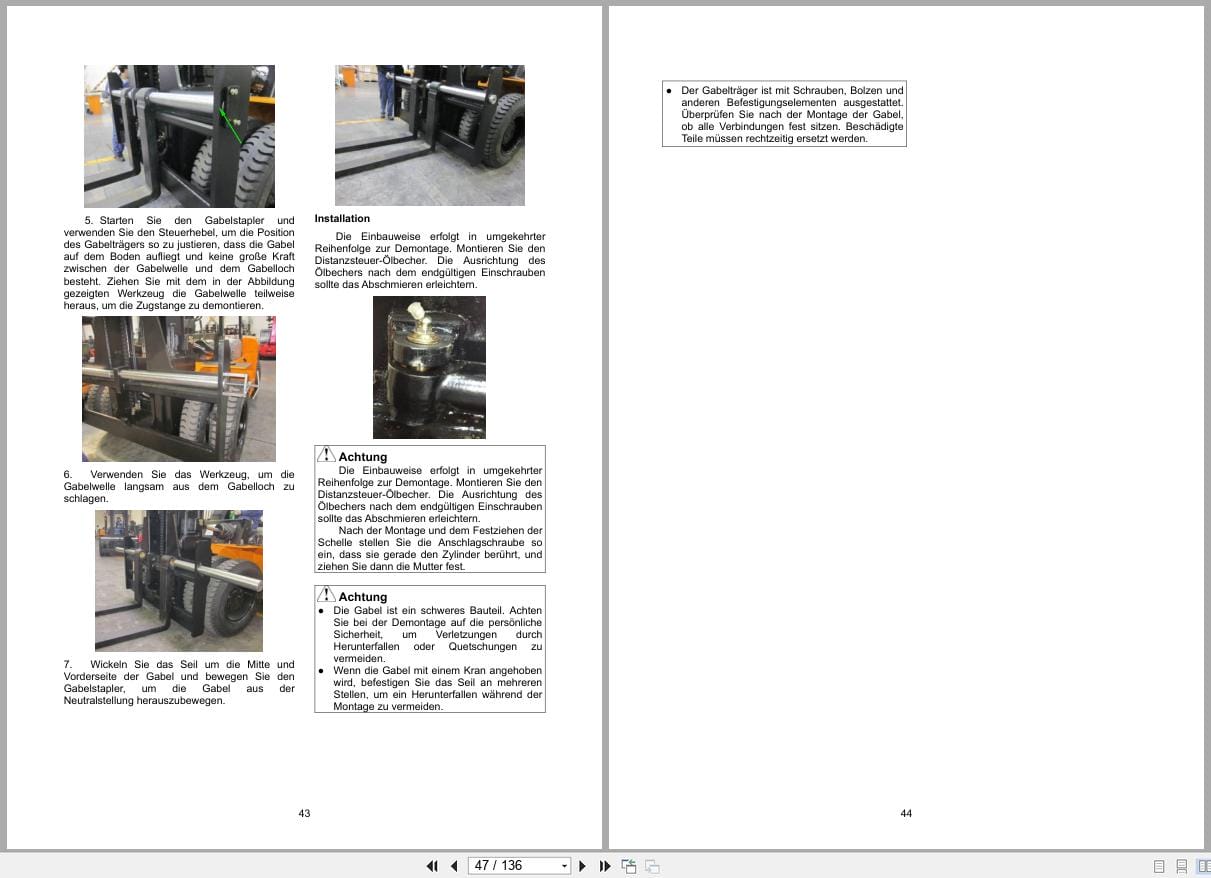Enable continuous page scrolling layout
1211x878 pixels.
tap(1183, 865)
